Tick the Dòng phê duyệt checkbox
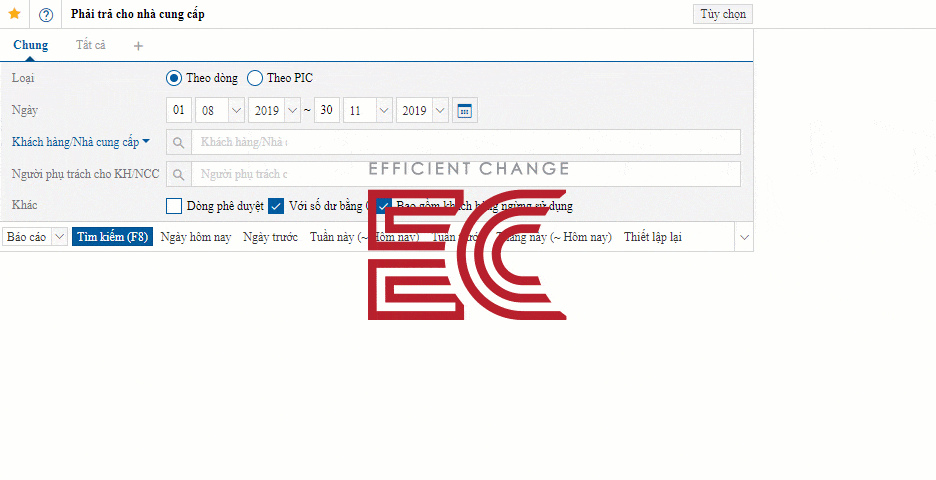936x480 pixels. (x=174, y=206)
